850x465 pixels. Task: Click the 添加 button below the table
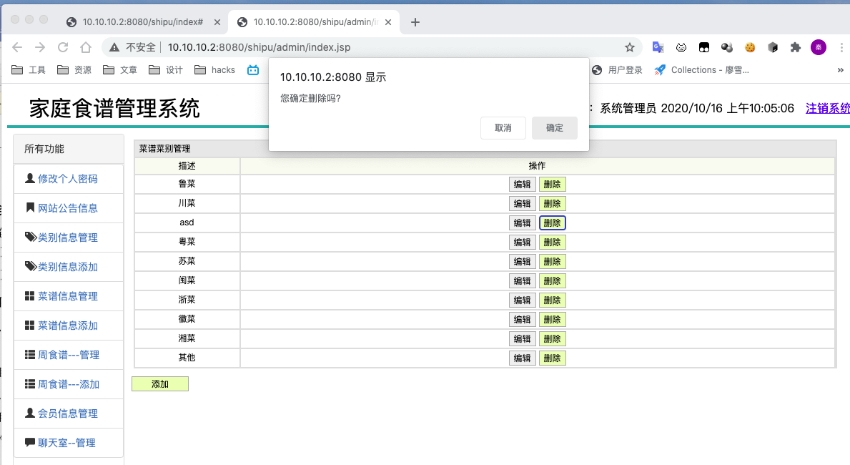tap(160, 384)
